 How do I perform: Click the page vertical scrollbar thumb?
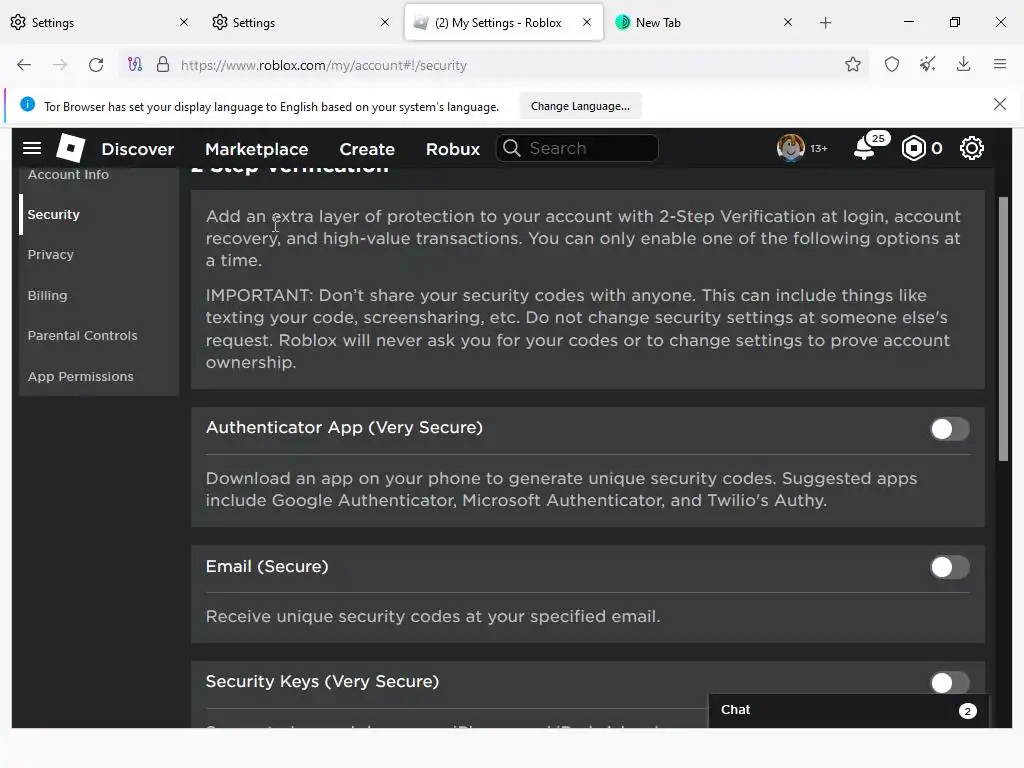tap(1003, 329)
